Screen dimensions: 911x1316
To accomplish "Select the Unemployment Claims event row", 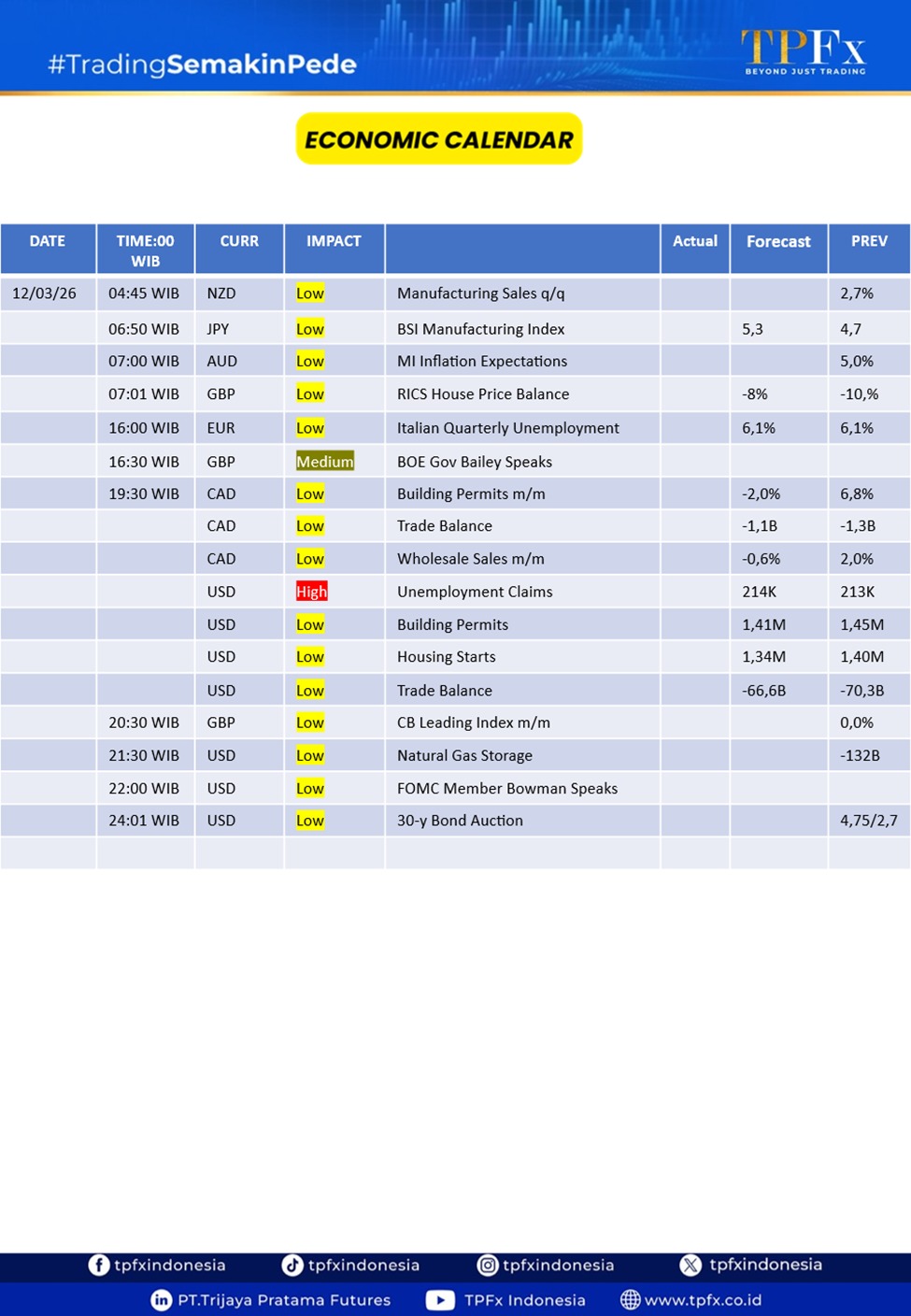I will click(x=475, y=592).
